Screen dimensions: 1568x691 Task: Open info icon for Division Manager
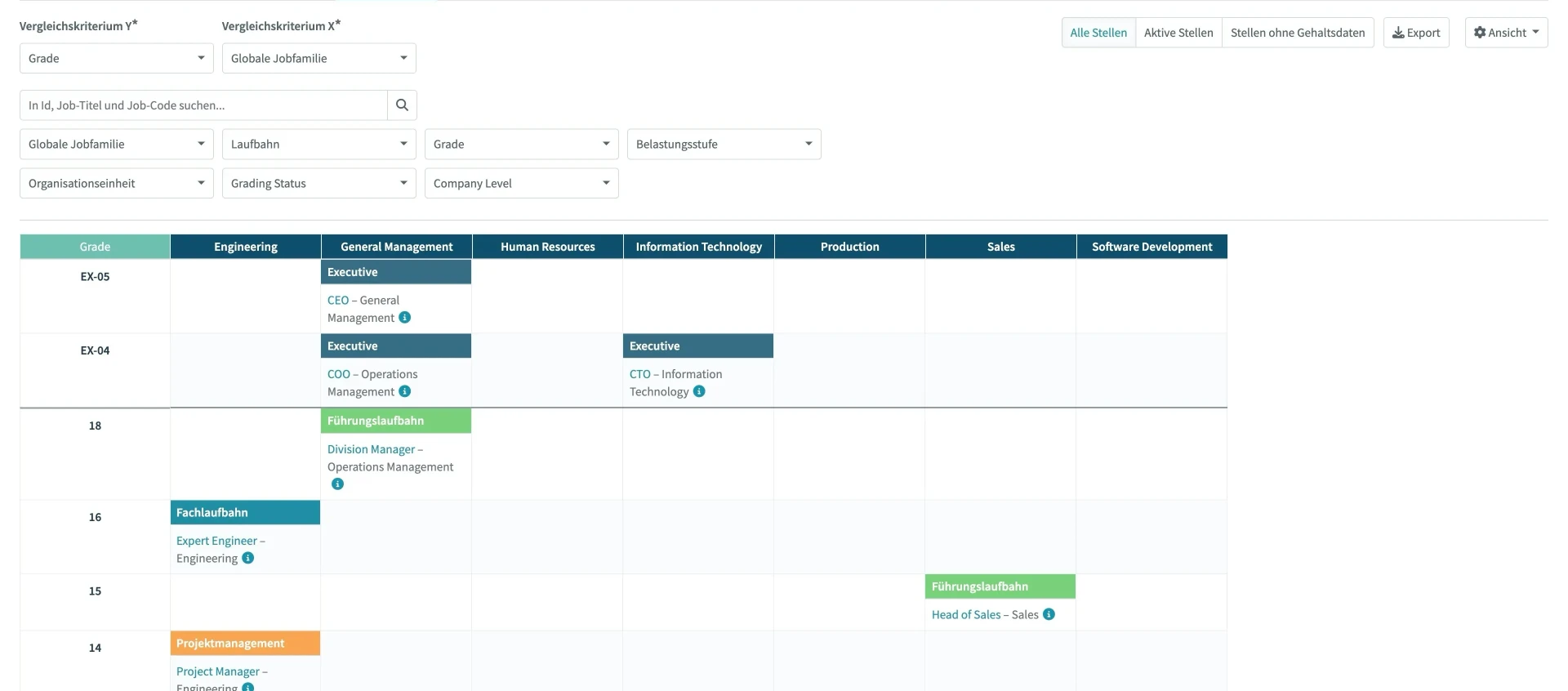point(337,484)
